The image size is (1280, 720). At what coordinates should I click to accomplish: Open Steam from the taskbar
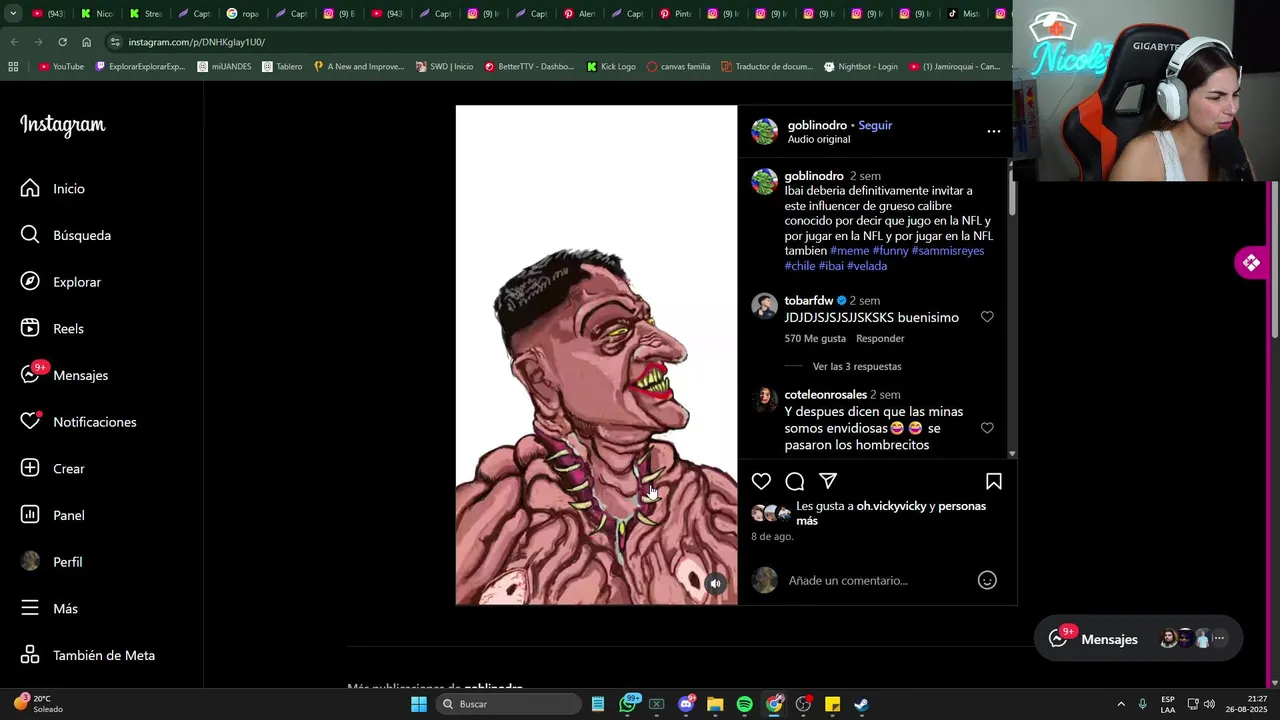tap(861, 704)
